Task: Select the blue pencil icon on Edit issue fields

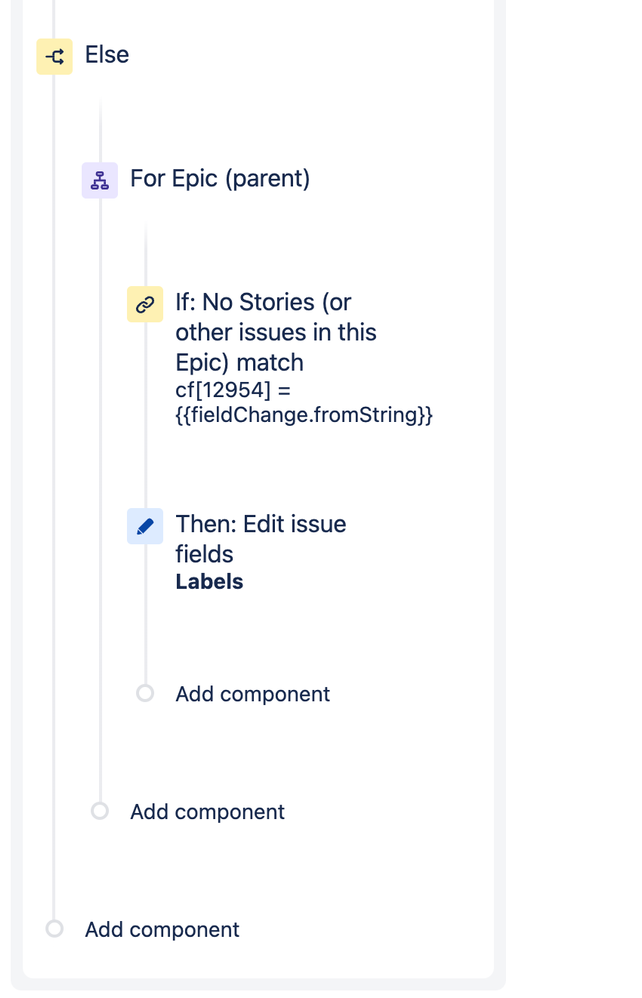Action: [145, 526]
